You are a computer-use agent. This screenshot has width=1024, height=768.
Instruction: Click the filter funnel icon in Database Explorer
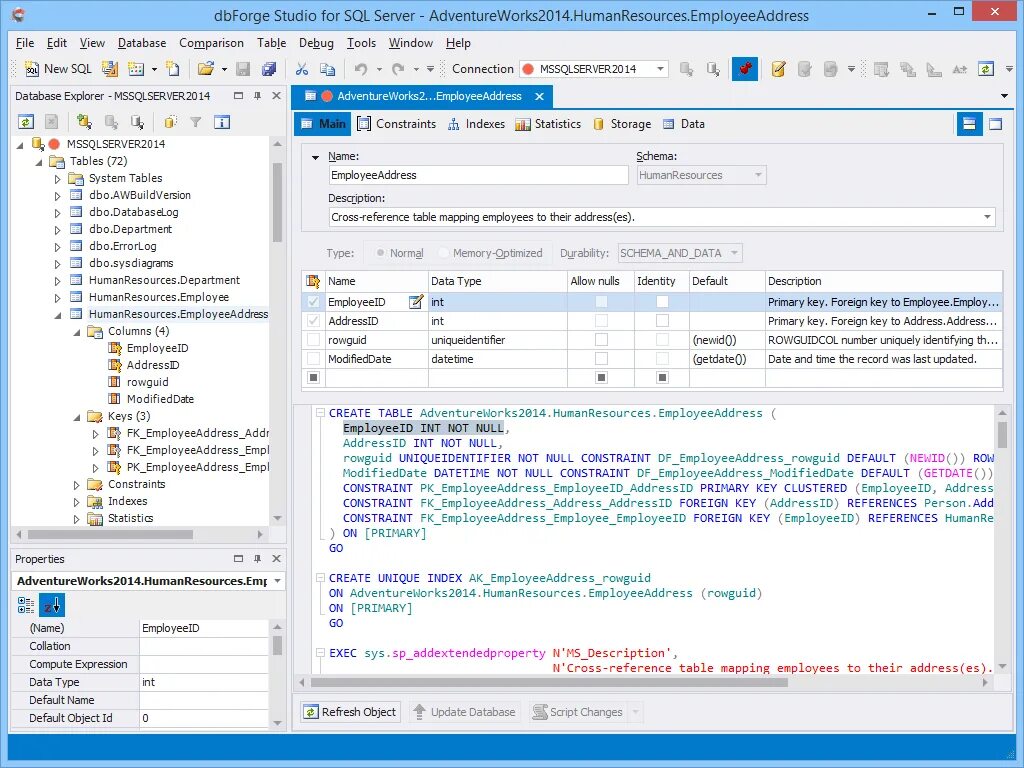click(195, 121)
